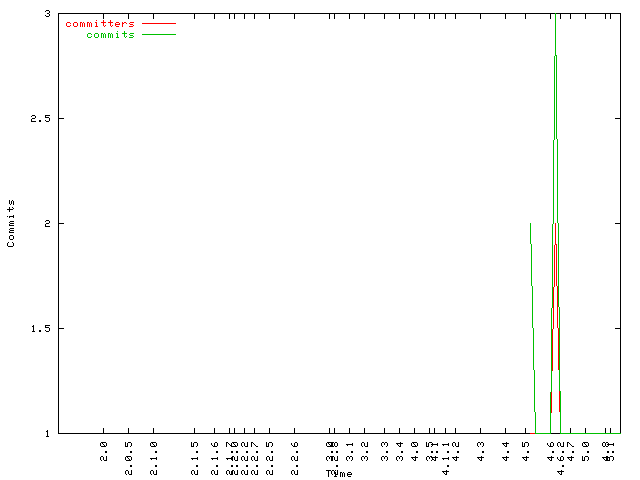Click the dark line sample beside committers
The width and height of the screenshot is (640, 480).
pyautogui.click(x=158, y=22)
